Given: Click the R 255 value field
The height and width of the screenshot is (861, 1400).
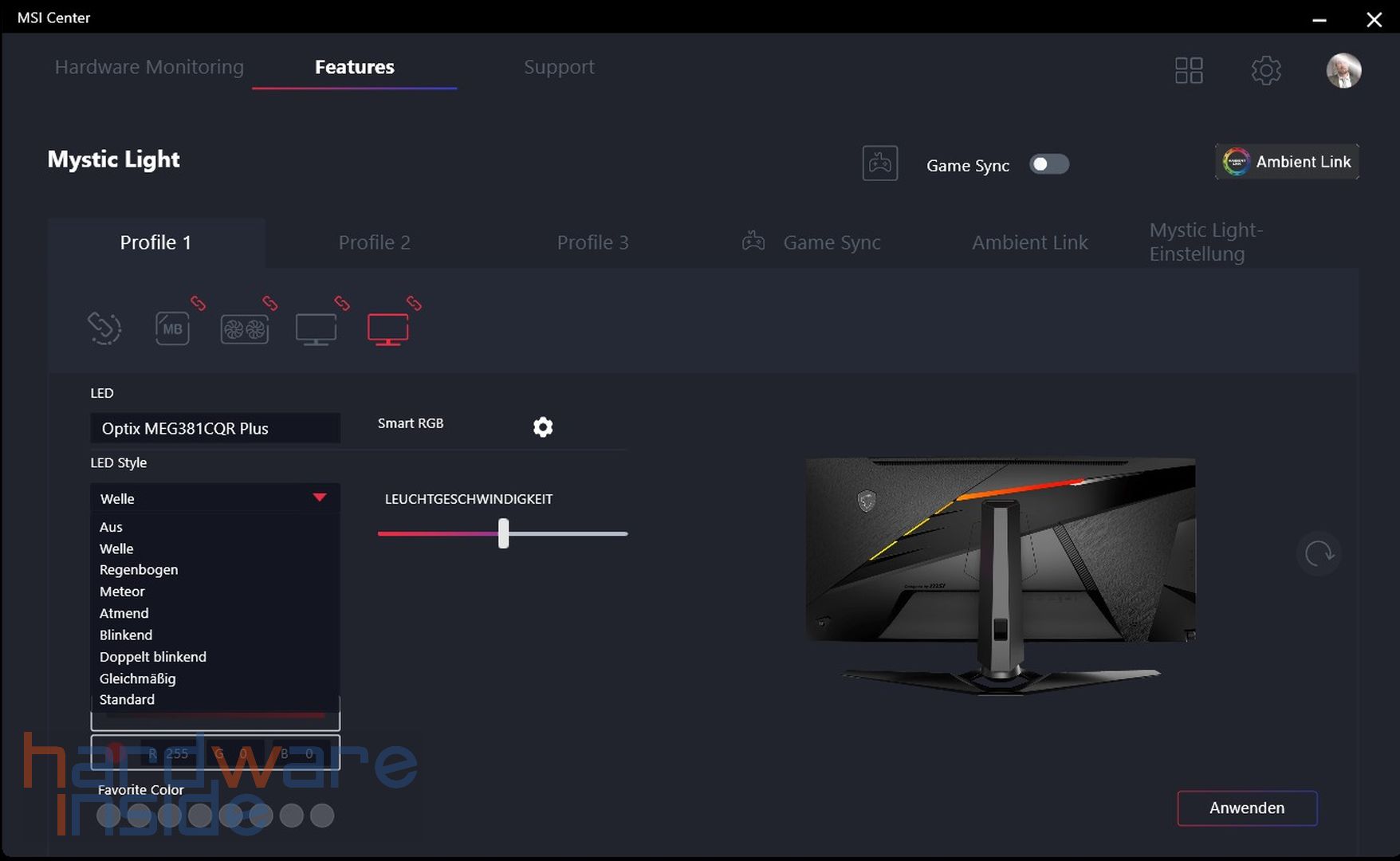Looking at the screenshot, I should 167,753.
